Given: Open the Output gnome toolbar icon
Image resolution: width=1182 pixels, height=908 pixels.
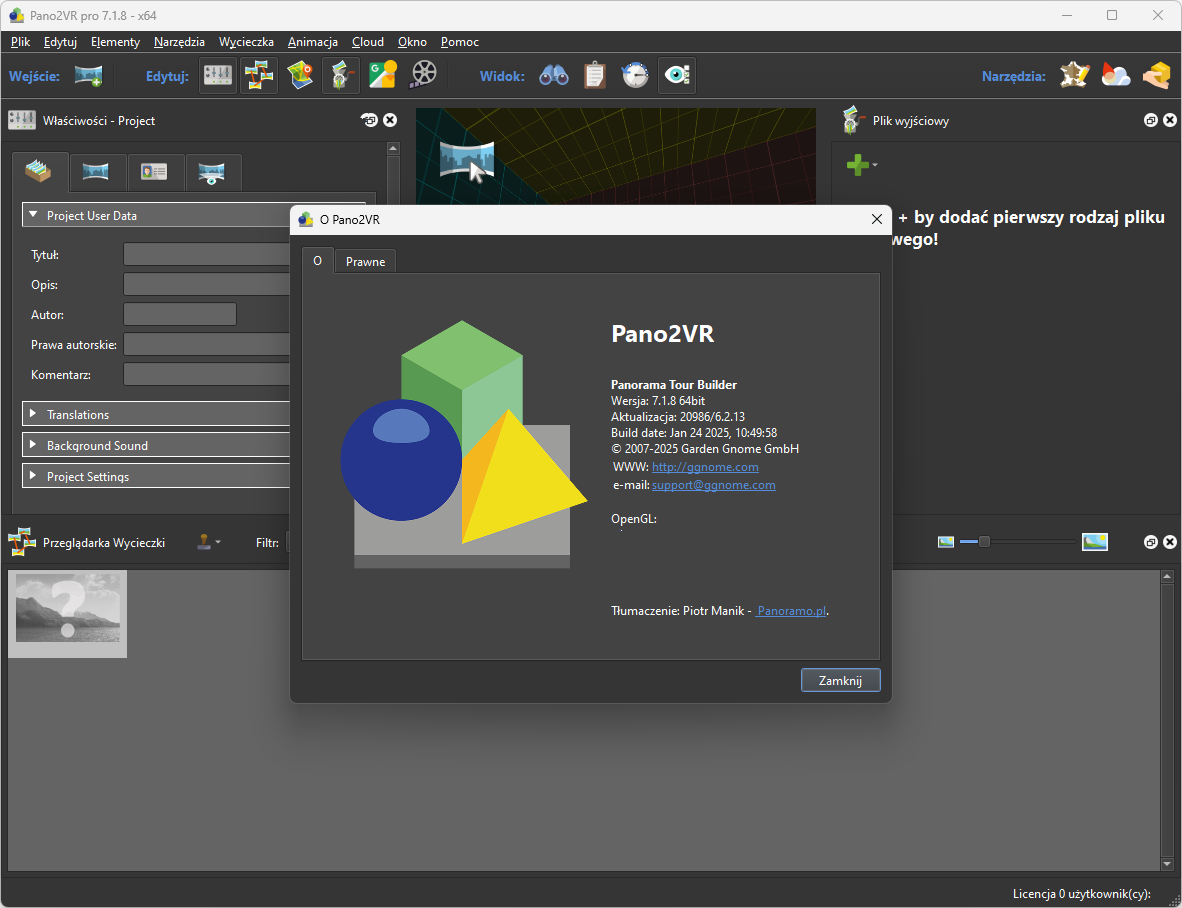Looking at the screenshot, I should pos(341,75).
